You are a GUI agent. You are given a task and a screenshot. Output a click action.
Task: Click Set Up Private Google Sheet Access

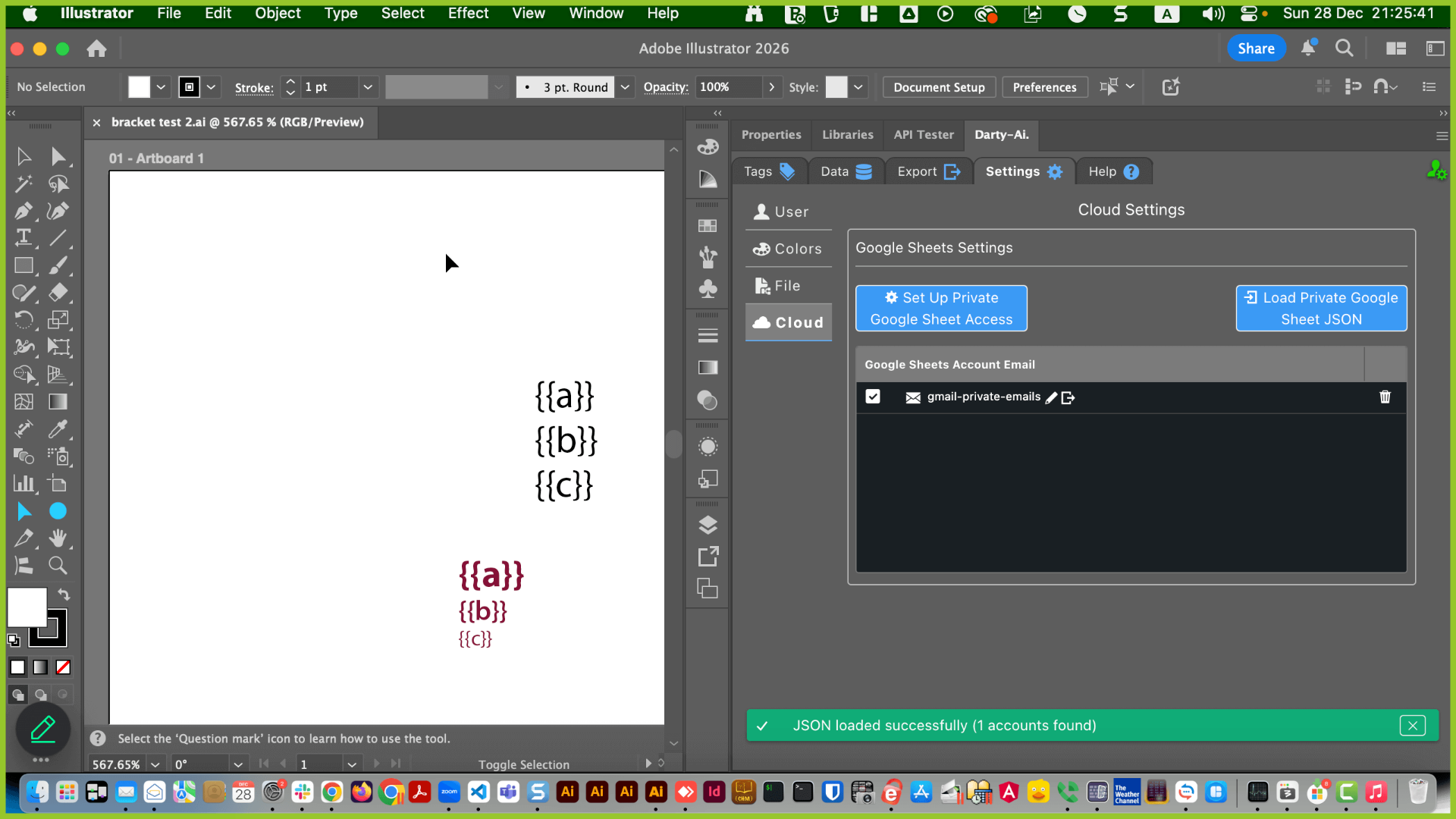(941, 308)
